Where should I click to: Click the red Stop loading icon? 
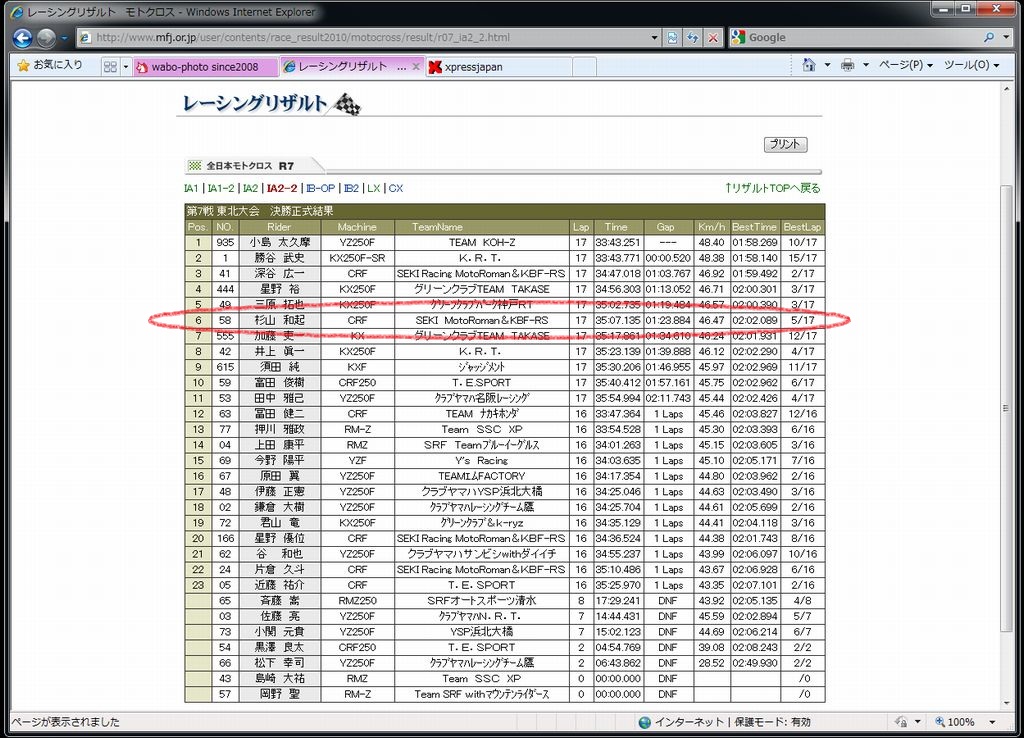(712, 37)
